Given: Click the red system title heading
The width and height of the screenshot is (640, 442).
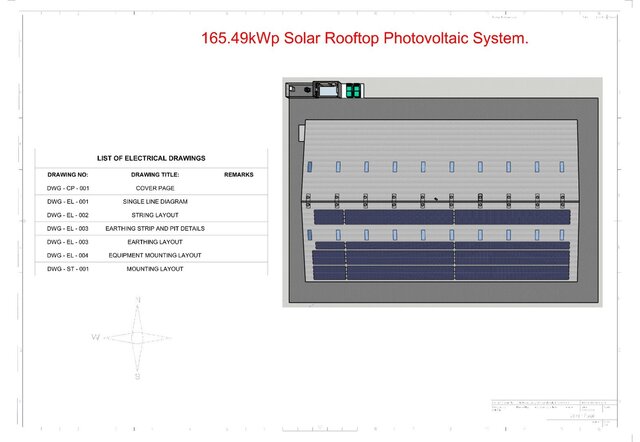Looking at the screenshot, I should 364,38.
